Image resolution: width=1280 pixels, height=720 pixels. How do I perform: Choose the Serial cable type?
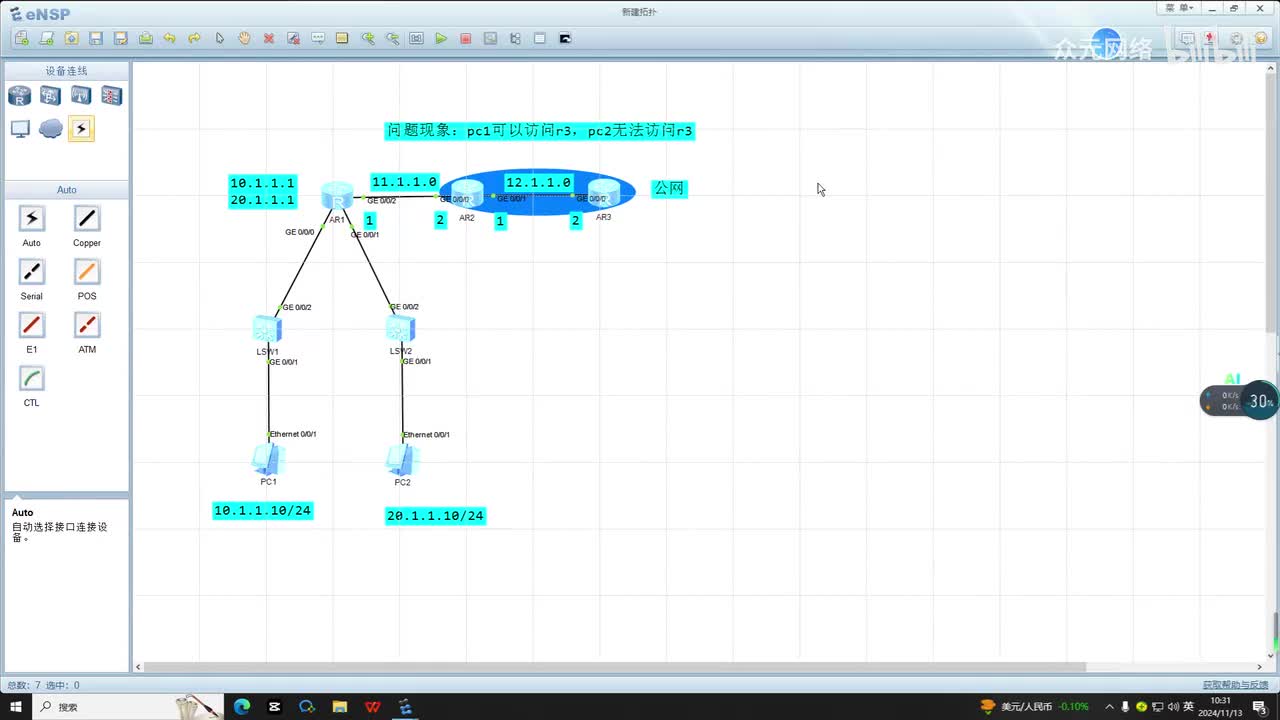pyautogui.click(x=32, y=272)
